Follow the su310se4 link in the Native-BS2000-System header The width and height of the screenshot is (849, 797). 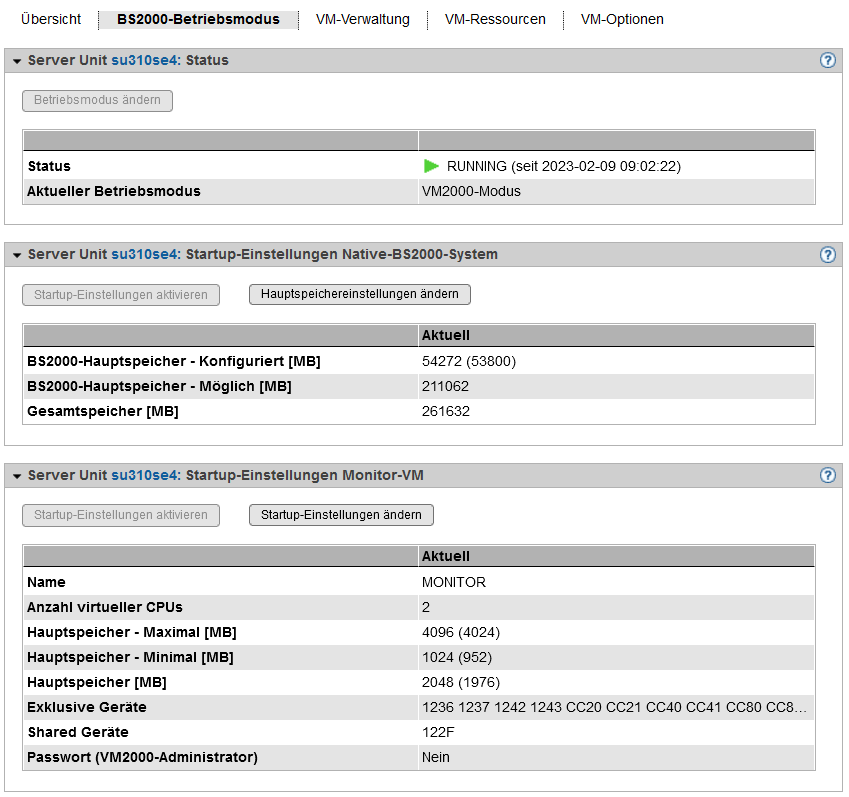click(145, 254)
